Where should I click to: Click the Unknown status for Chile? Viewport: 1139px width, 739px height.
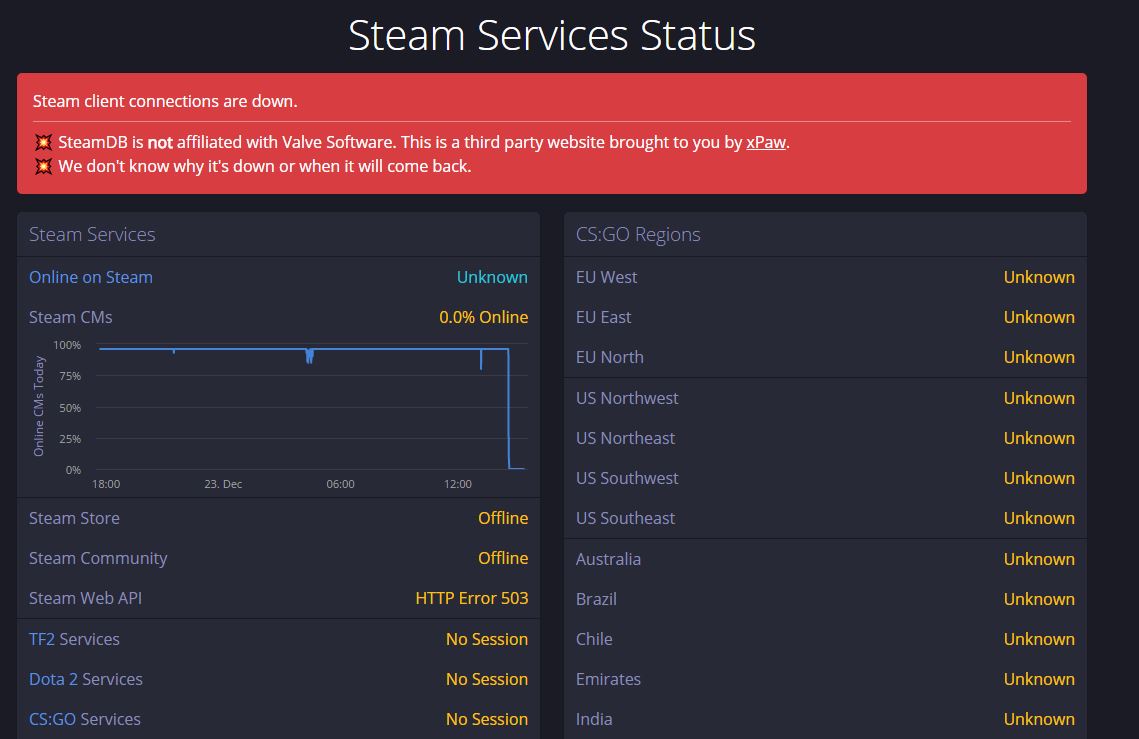pyautogui.click(x=1039, y=639)
